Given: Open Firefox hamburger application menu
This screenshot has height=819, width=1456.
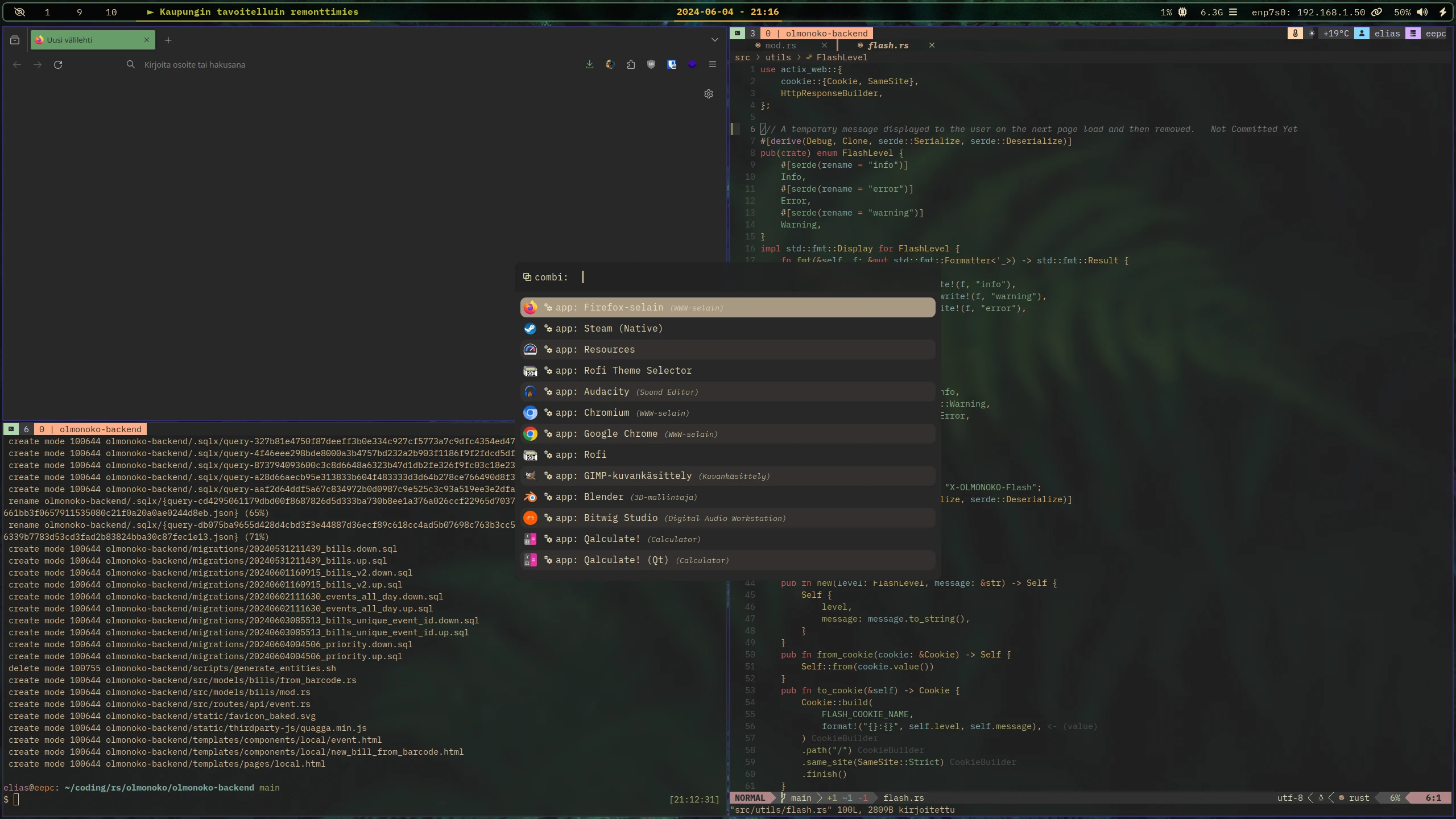Looking at the screenshot, I should (x=712, y=64).
